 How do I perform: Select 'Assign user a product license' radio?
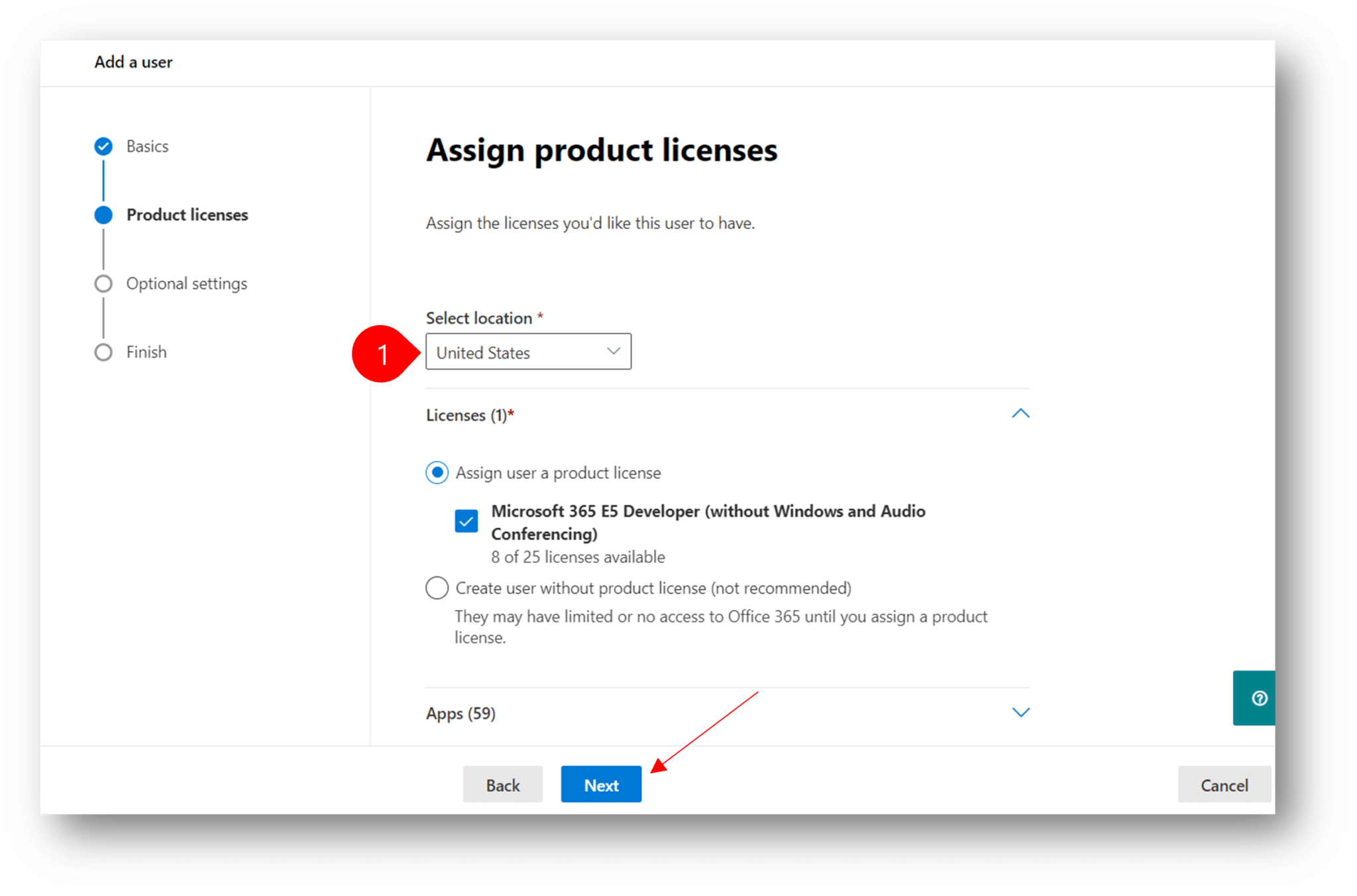pyautogui.click(x=437, y=473)
